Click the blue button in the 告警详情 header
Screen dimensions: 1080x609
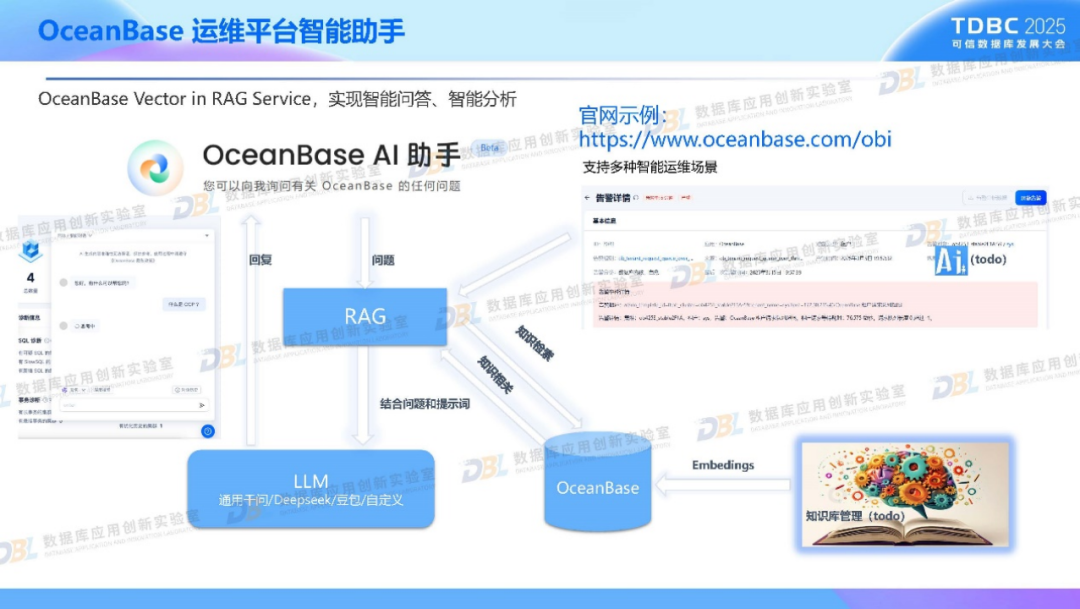pos(1030,198)
